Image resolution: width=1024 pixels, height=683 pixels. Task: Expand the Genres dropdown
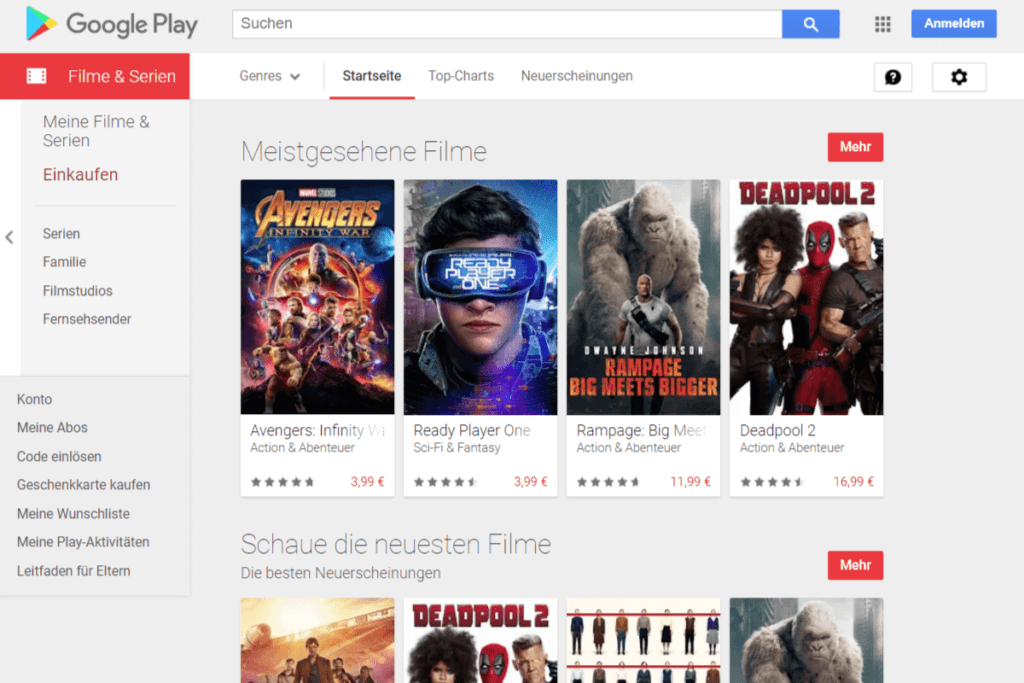click(270, 76)
